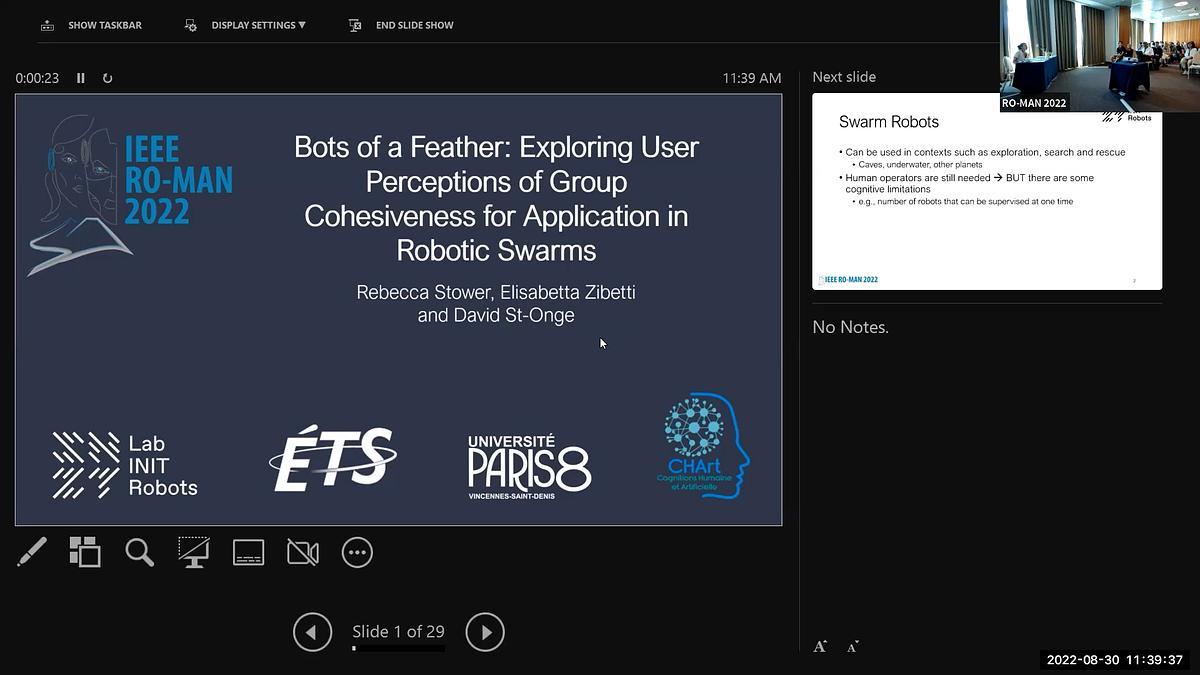This screenshot has height=675, width=1200.
Task: Toggle the camera icon in the toolbar
Action: pyautogui.click(x=303, y=552)
